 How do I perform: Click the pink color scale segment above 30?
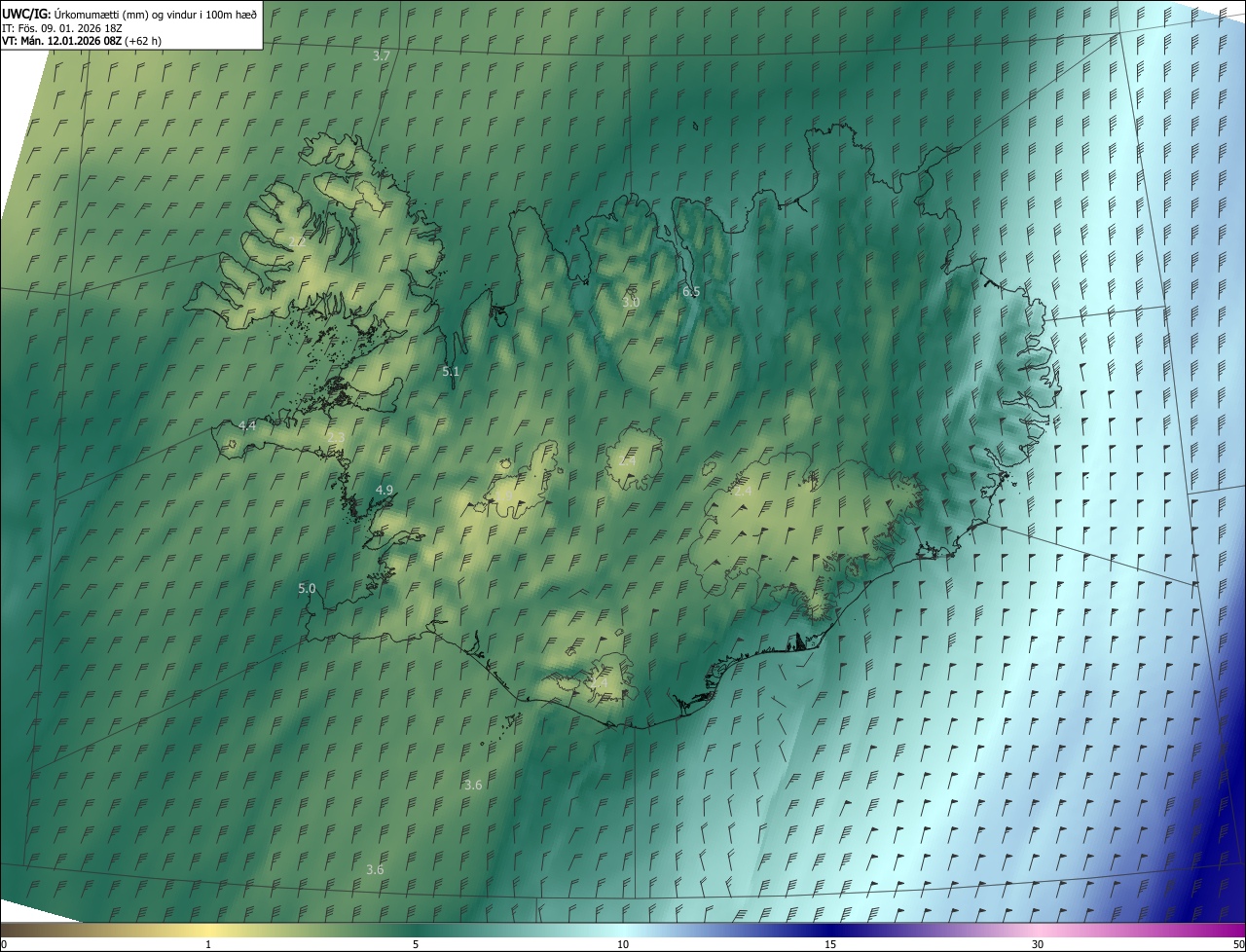(x=1038, y=930)
